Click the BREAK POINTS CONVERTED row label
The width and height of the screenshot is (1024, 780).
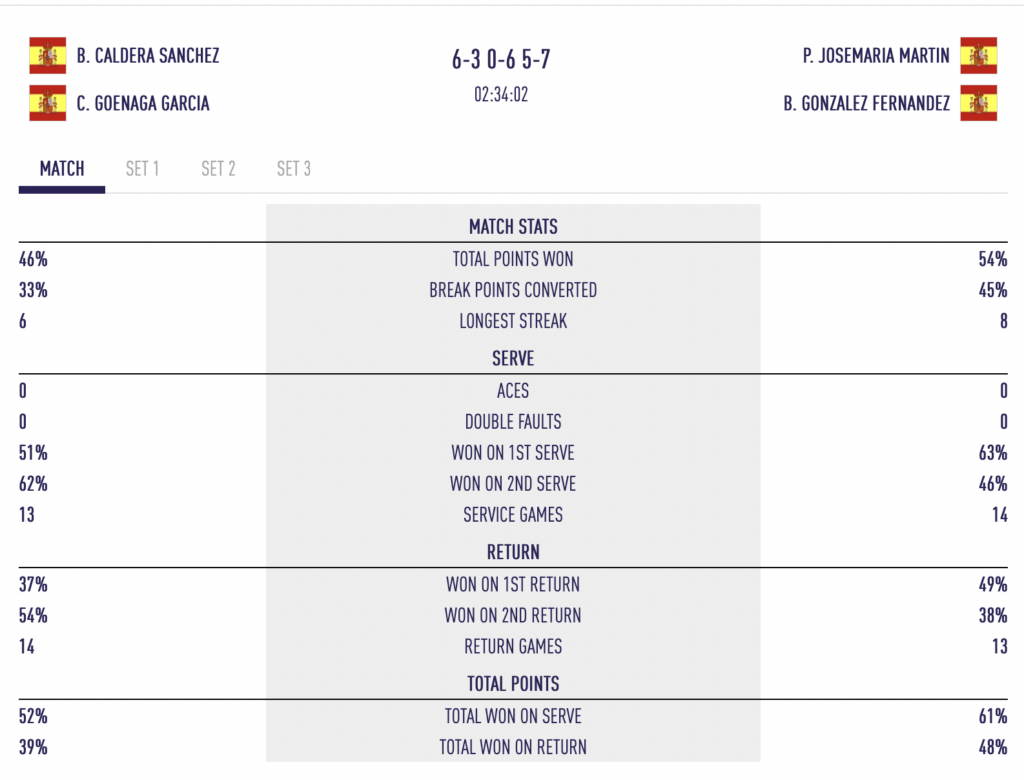tap(513, 290)
